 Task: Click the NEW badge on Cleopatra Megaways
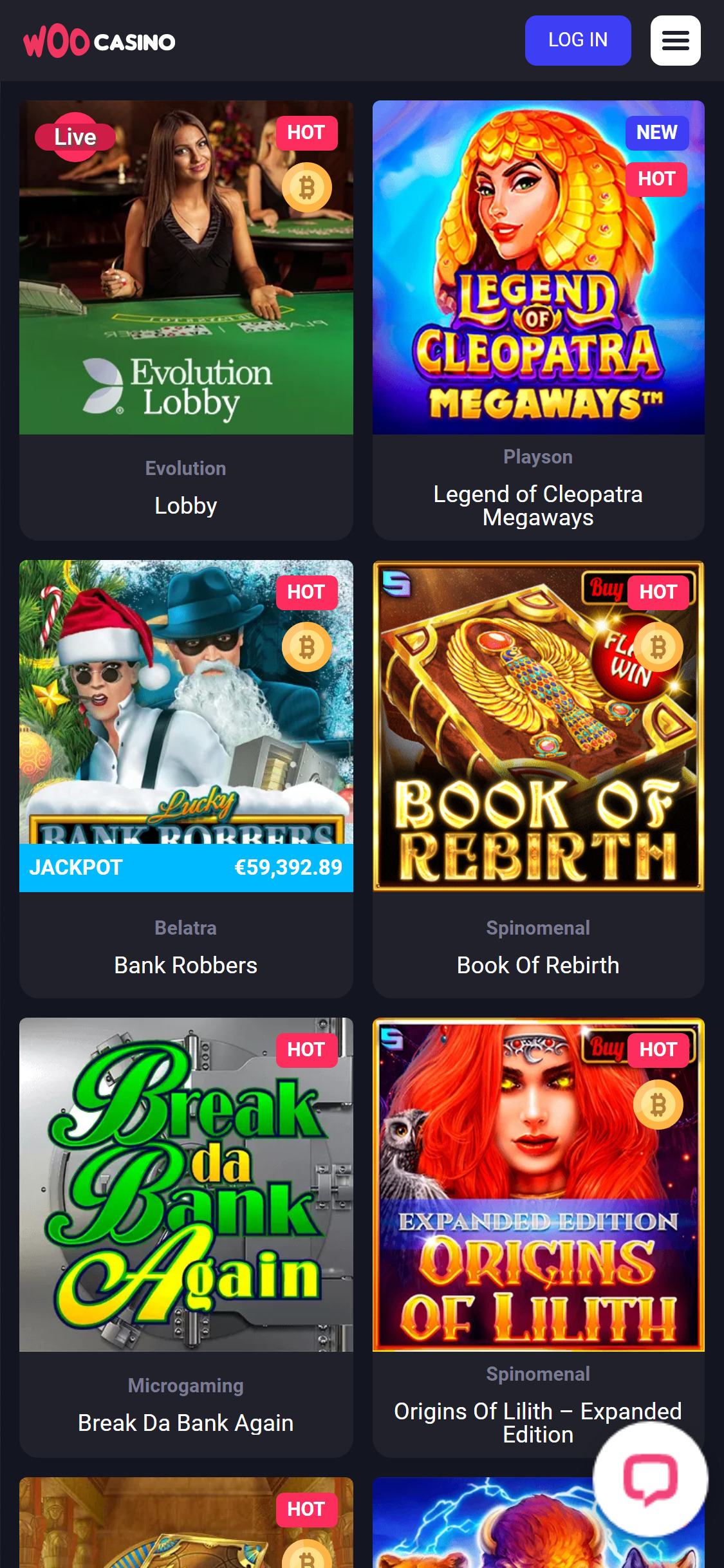[657, 133]
